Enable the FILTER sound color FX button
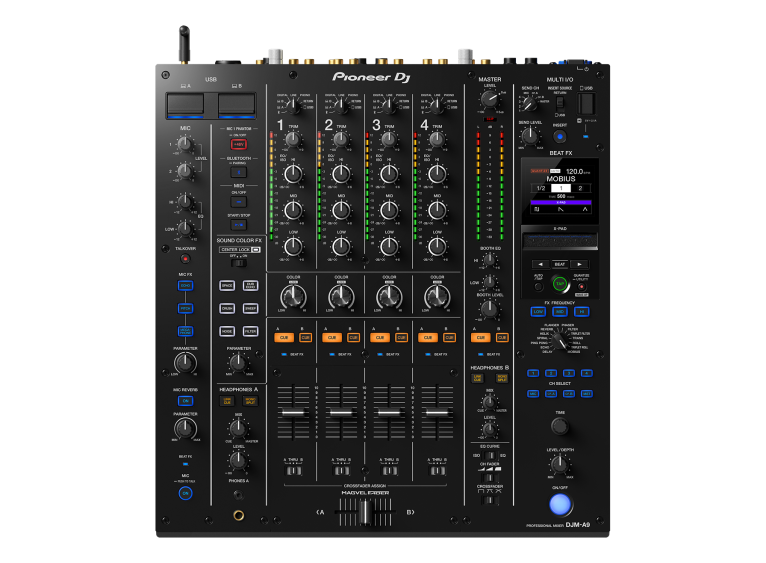766x563 pixels. (250, 331)
